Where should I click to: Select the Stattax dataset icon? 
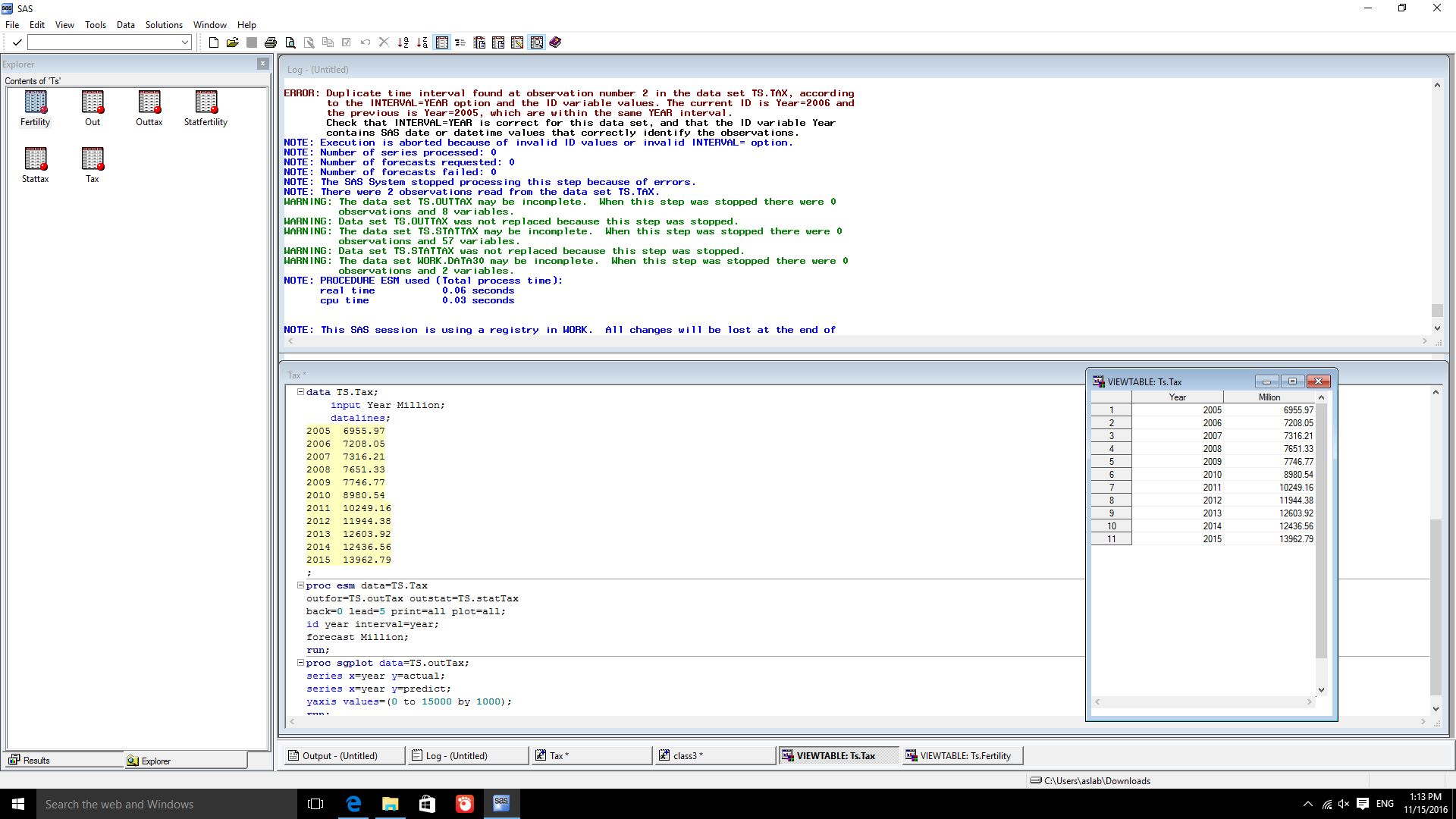[35, 159]
